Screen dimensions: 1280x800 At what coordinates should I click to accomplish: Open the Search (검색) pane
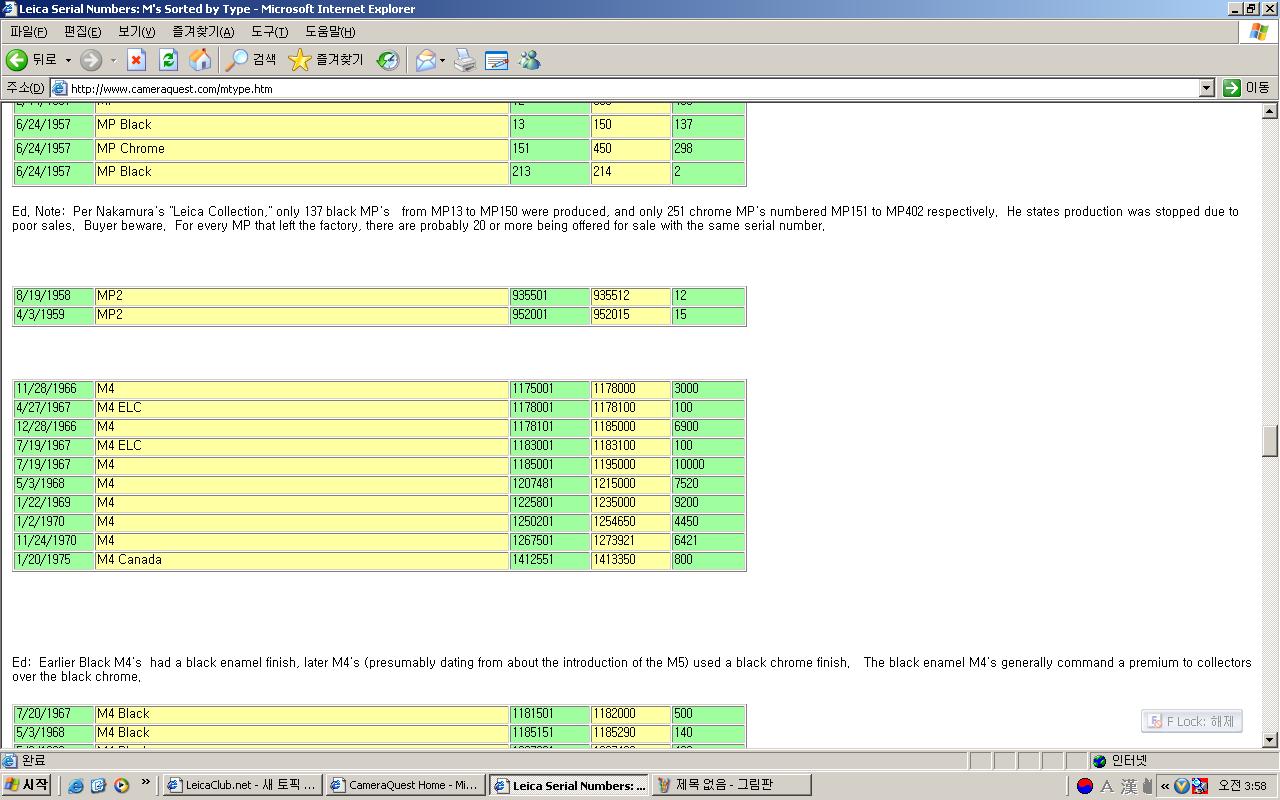(x=251, y=60)
